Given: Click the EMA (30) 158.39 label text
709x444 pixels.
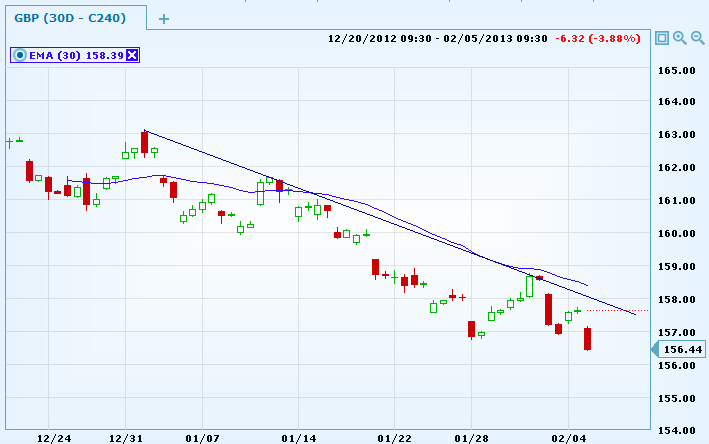Looking at the screenshot, I should pos(74,55).
